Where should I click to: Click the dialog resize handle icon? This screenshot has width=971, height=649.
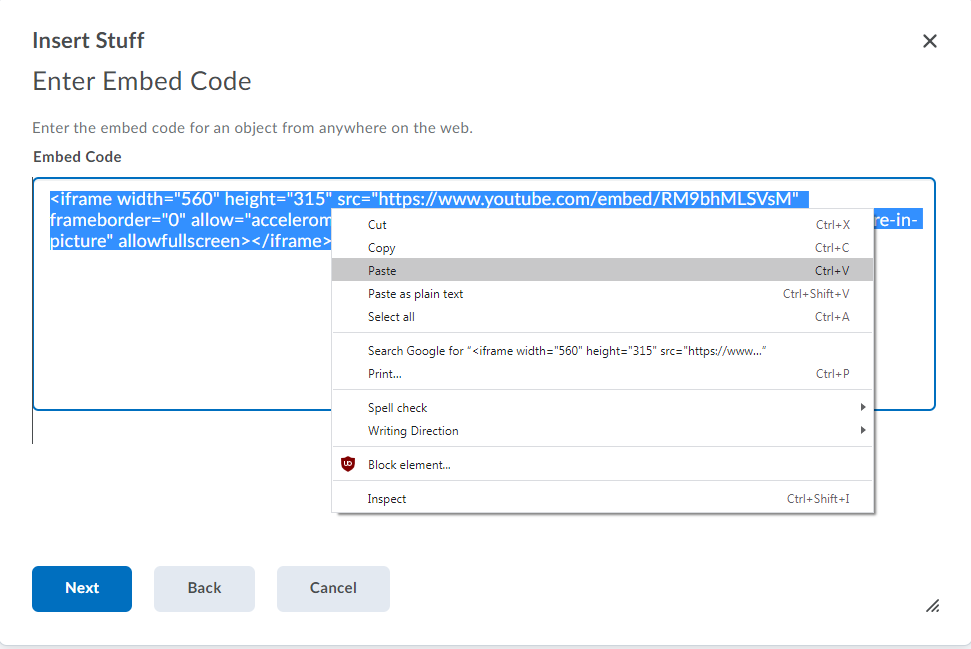(x=933, y=606)
